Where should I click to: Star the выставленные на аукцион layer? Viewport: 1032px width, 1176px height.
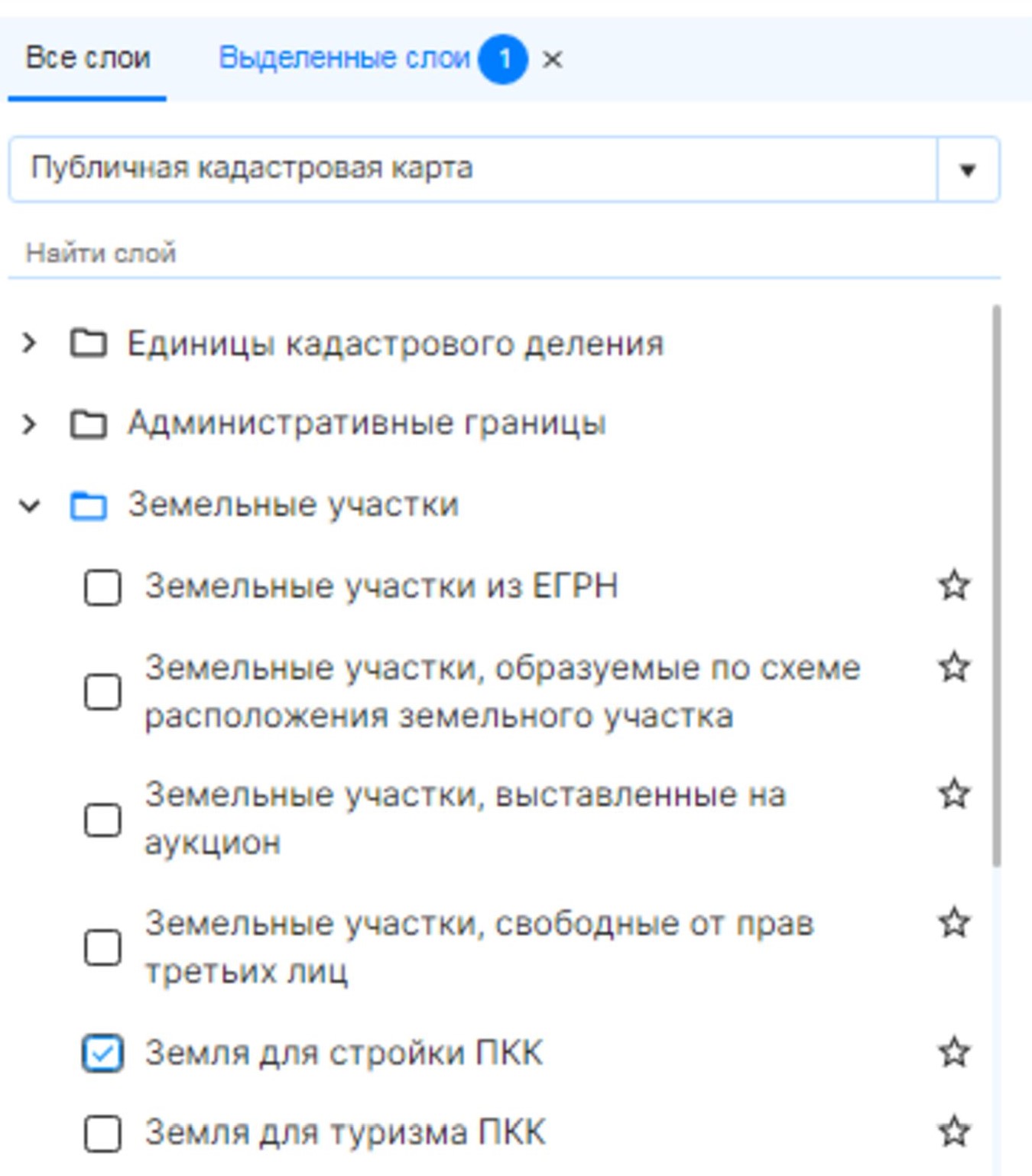coord(953,794)
